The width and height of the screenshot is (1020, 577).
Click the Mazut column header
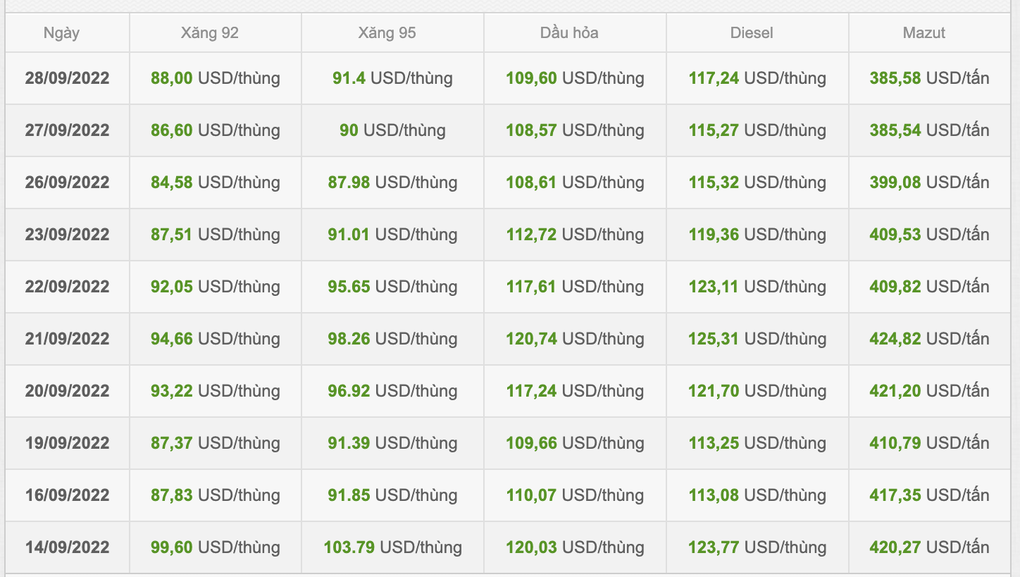[924, 33]
